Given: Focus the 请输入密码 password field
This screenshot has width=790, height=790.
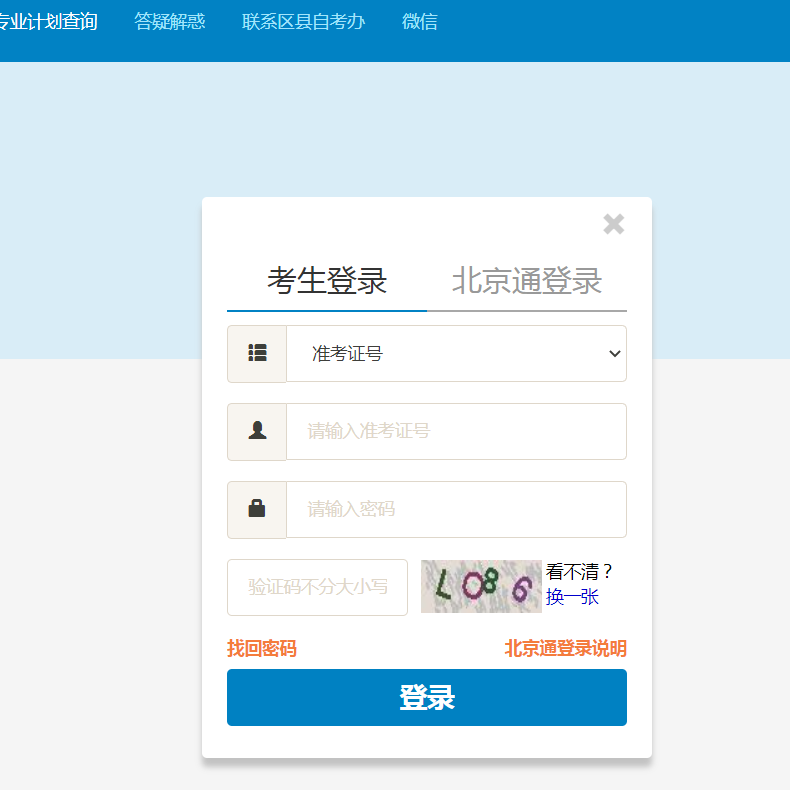Looking at the screenshot, I should (456, 509).
